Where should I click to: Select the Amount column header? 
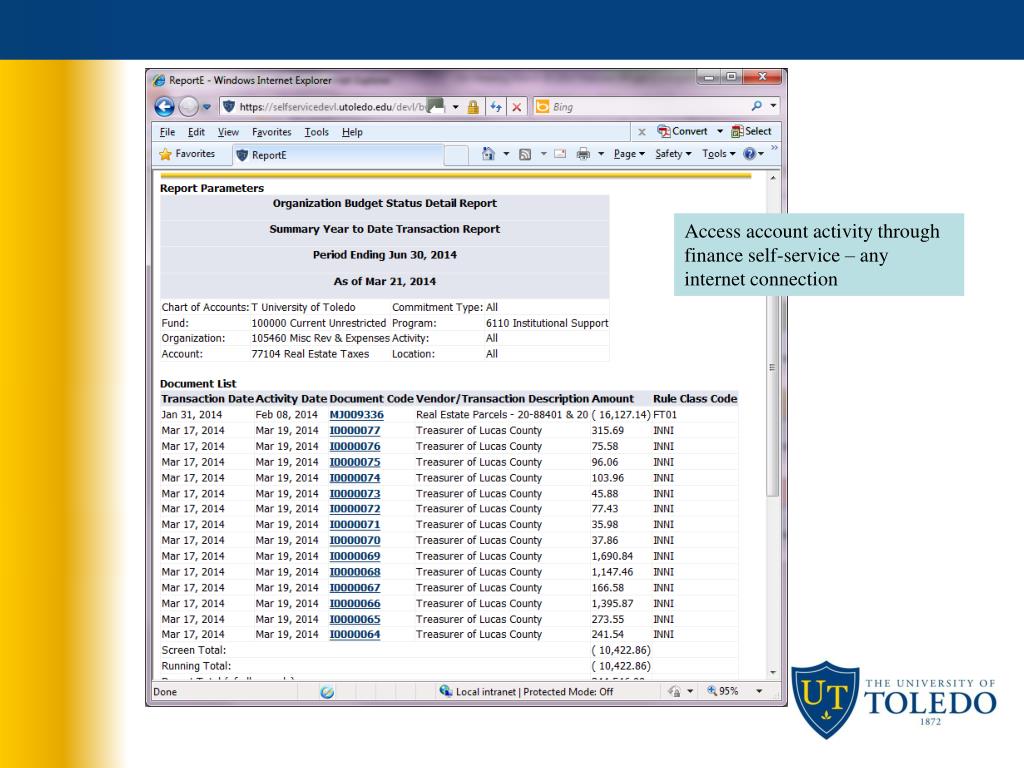[613, 399]
